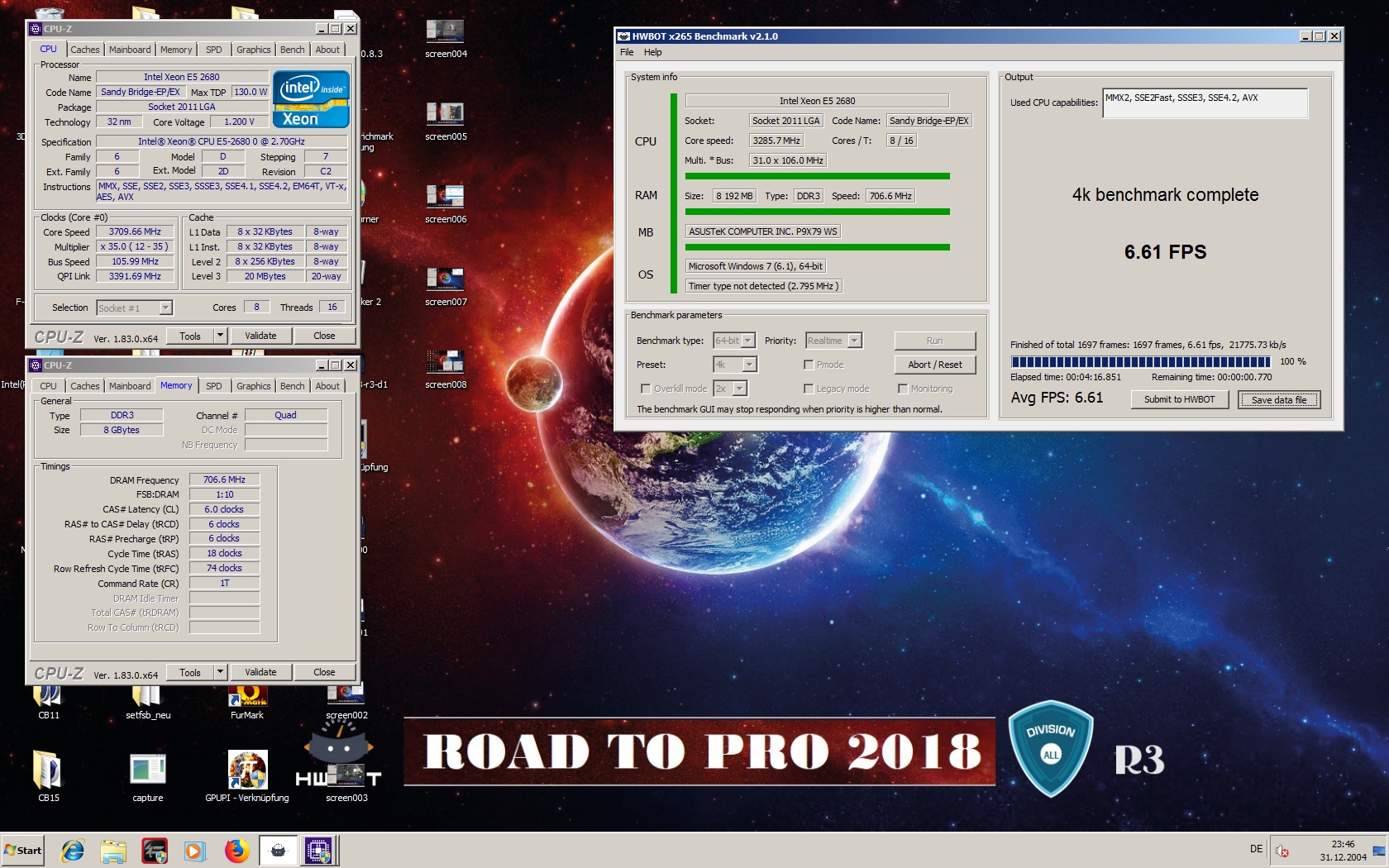Open the Overkill 2x dropdown
The width and height of the screenshot is (1389, 868).
click(x=730, y=389)
